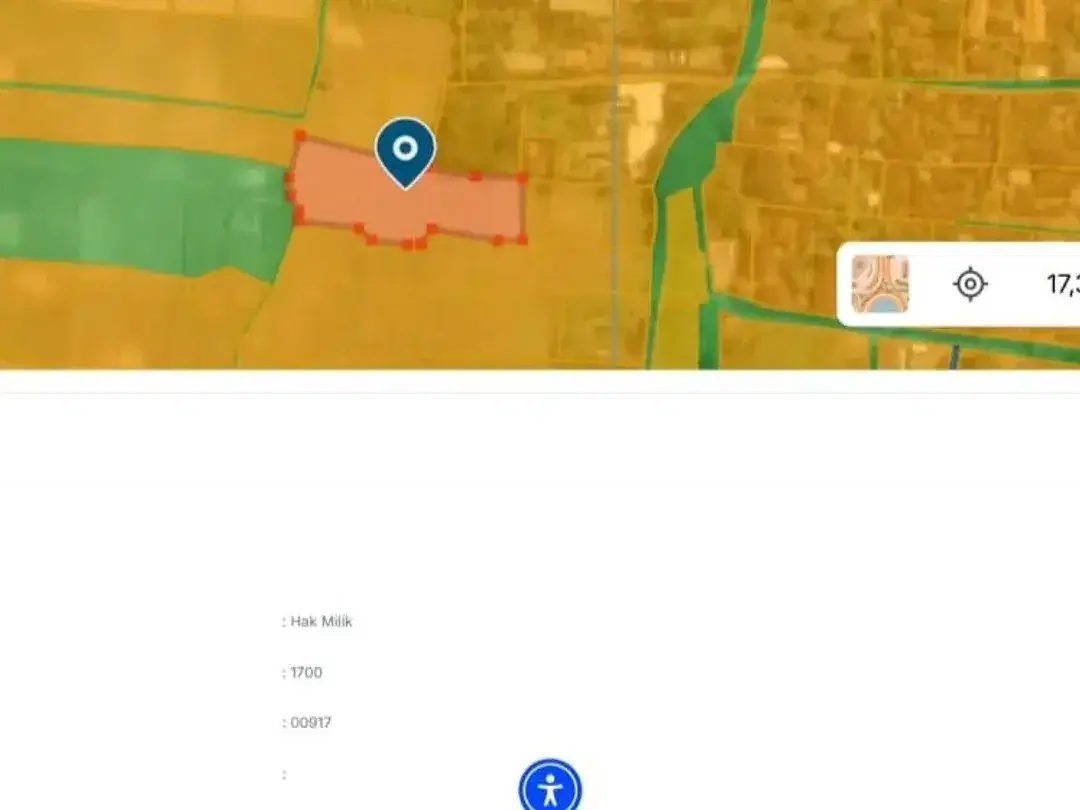Viewport: 1080px width, 810px height.
Task: Click the coordinate readout starting with 17,3
Action: tap(1063, 284)
